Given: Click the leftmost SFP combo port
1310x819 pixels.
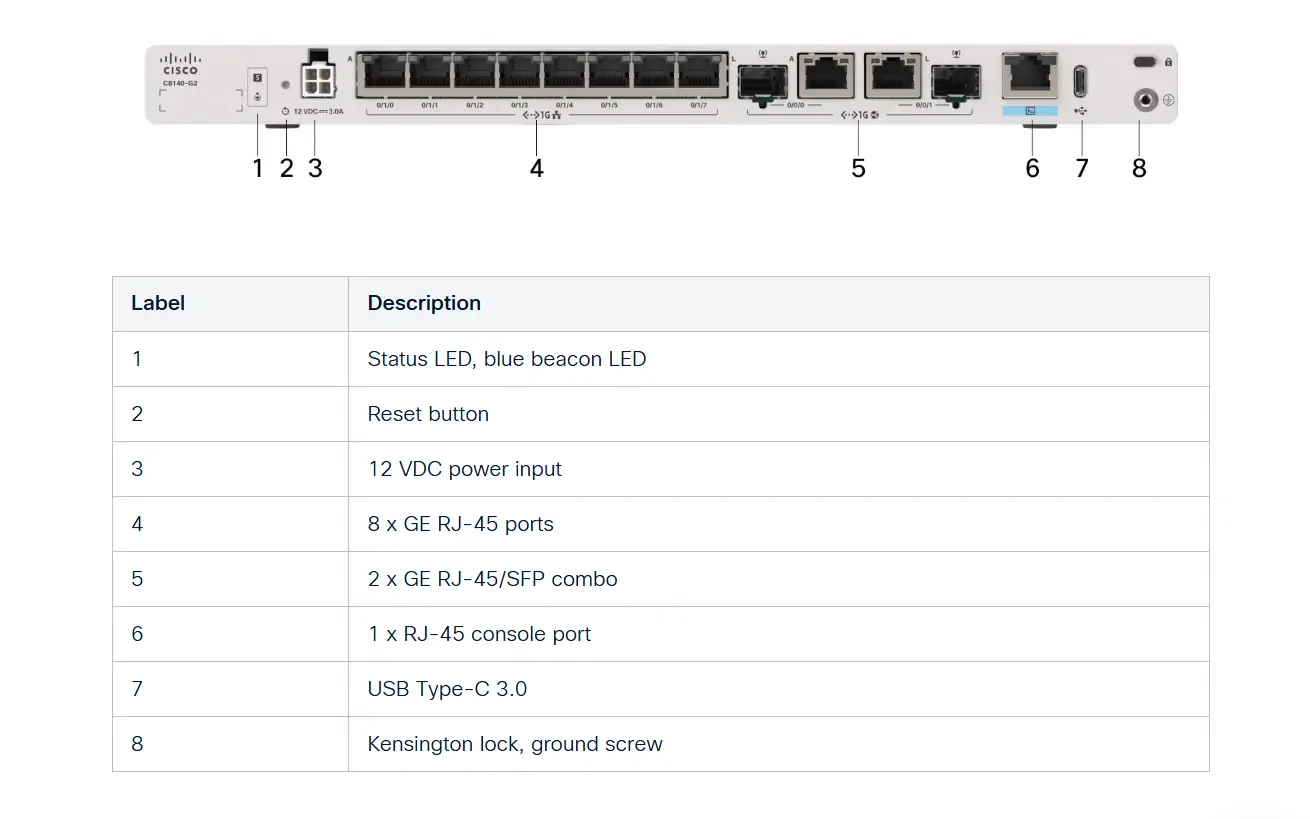Looking at the screenshot, I should point(764,82).
